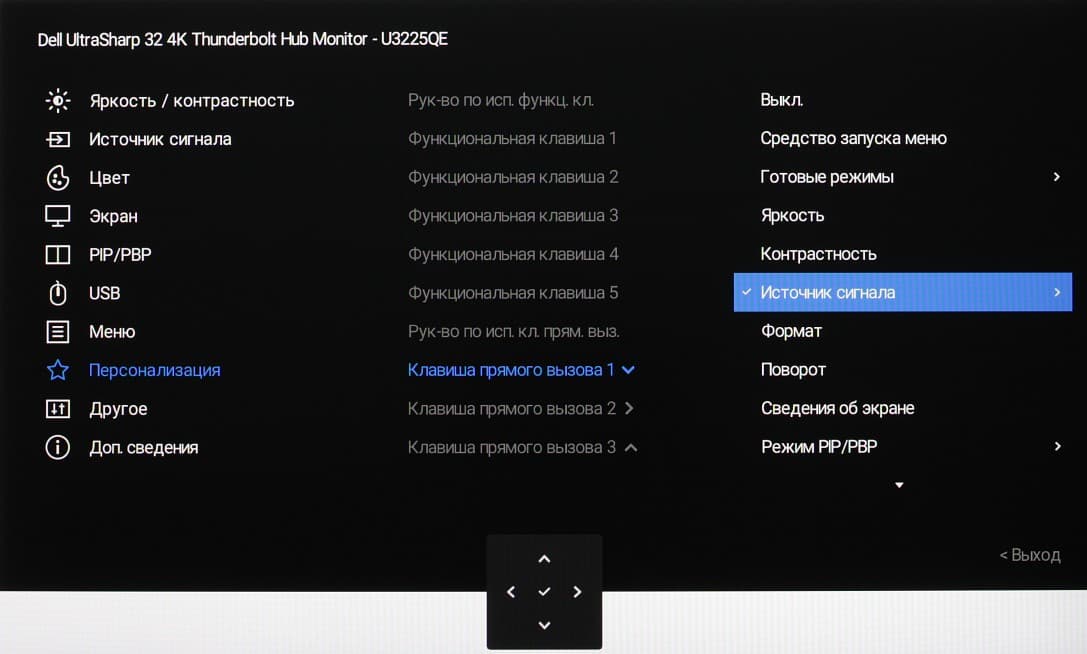
Task: Click the info circle icon
Action: [x=58, y=447]
